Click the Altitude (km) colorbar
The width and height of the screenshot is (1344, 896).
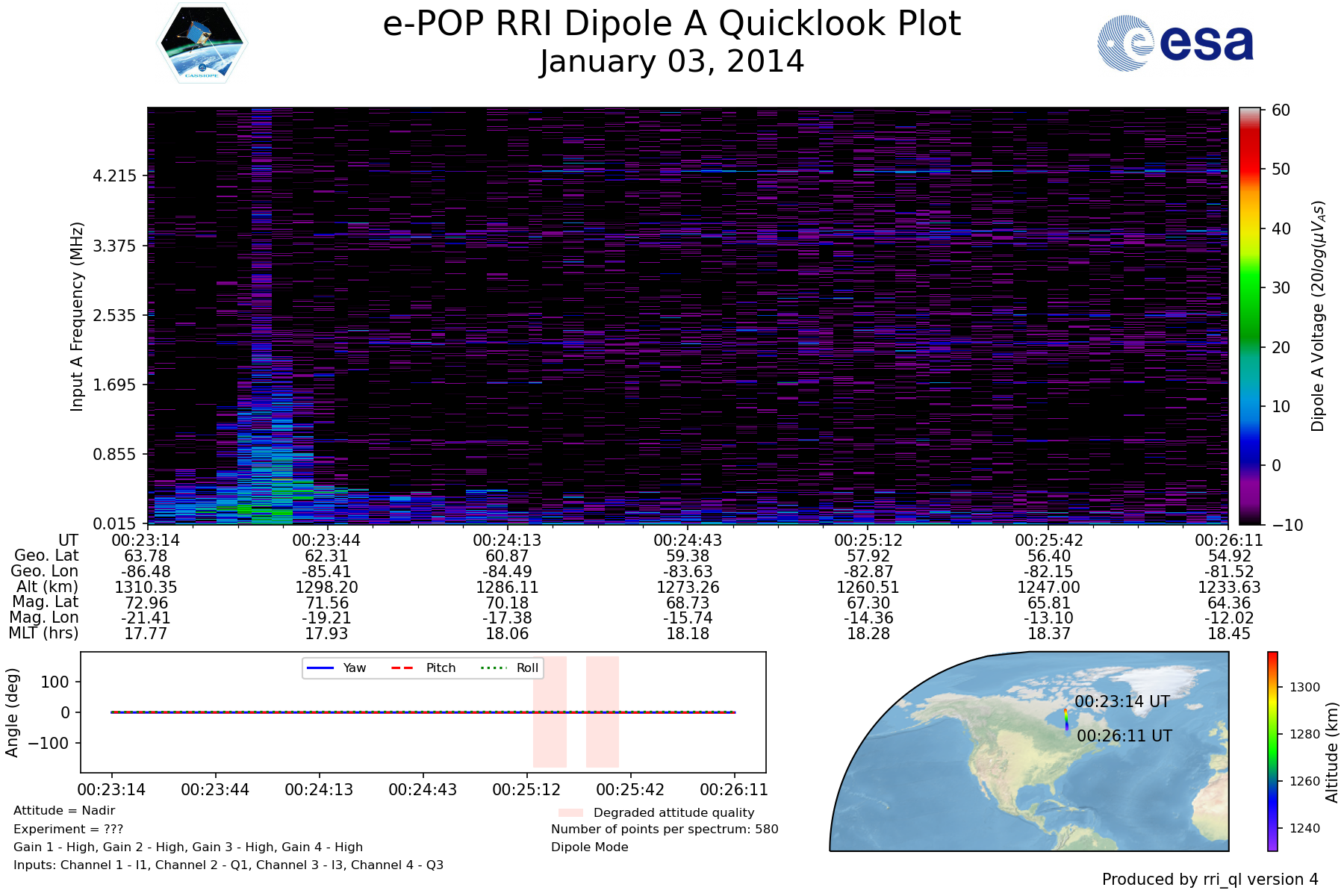click(1272, 750)
